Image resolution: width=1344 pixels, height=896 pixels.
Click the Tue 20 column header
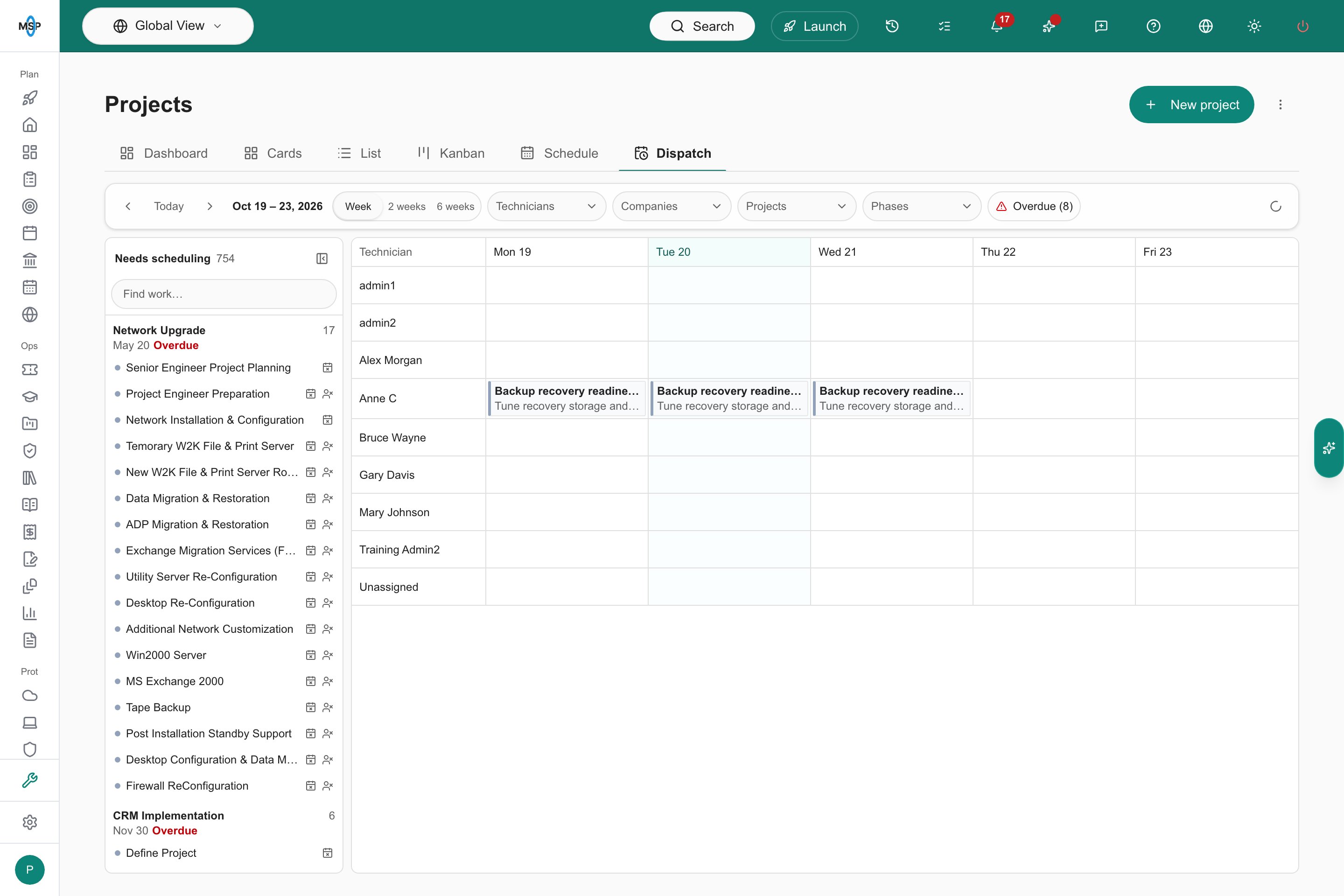point(729,252)
